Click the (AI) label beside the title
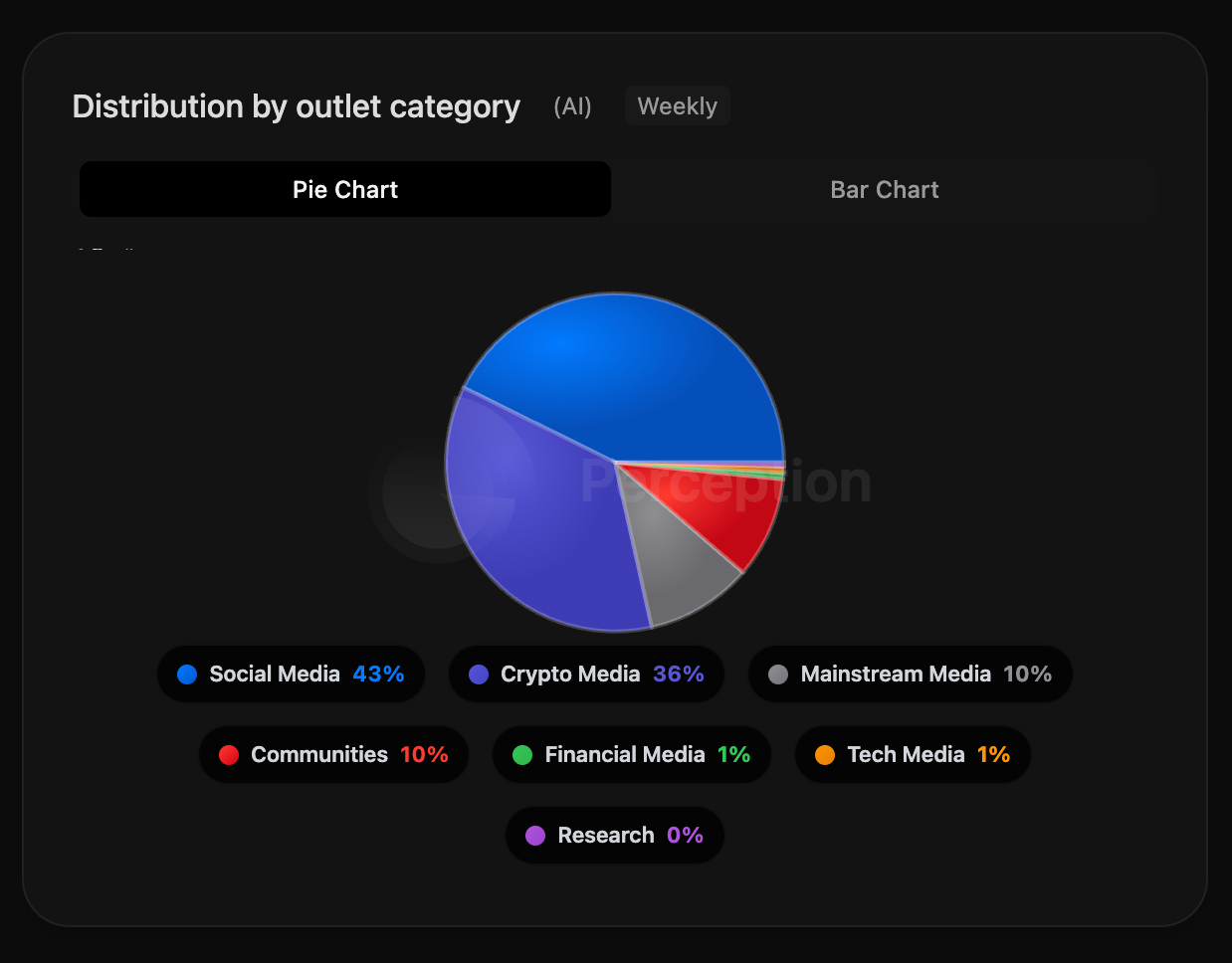 coord(572,106)
